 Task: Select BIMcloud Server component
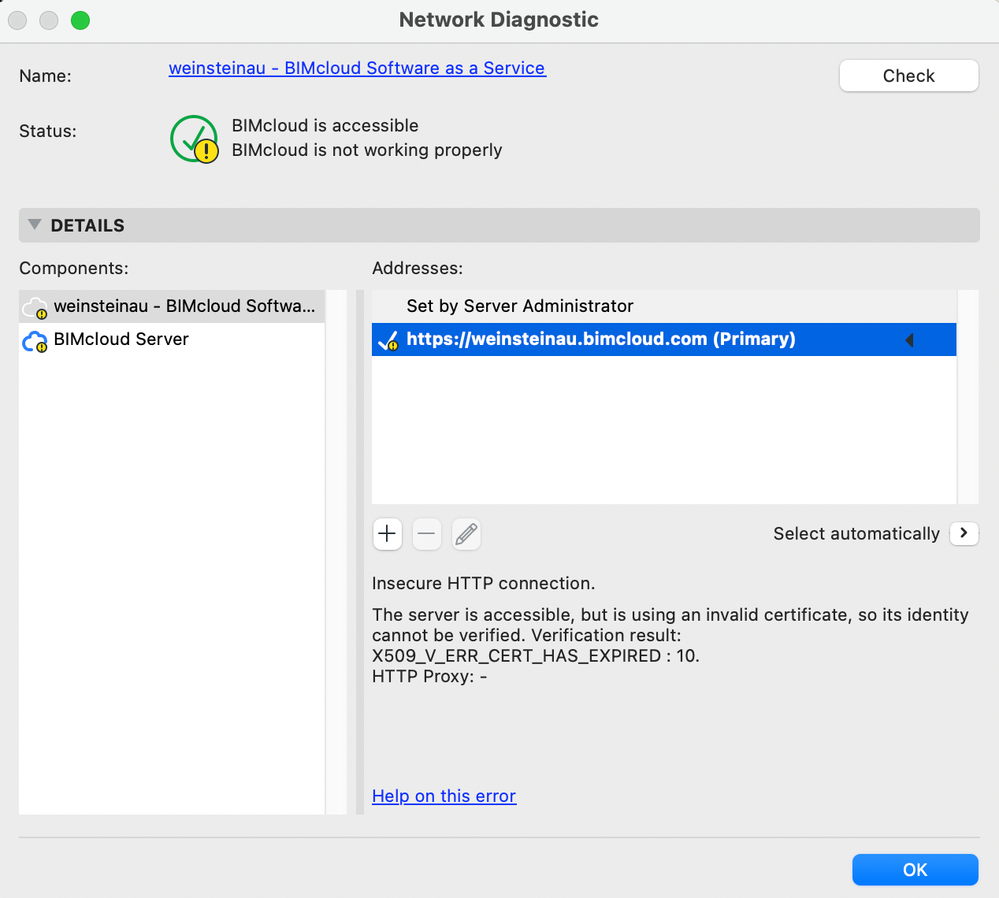coord(172,339)
